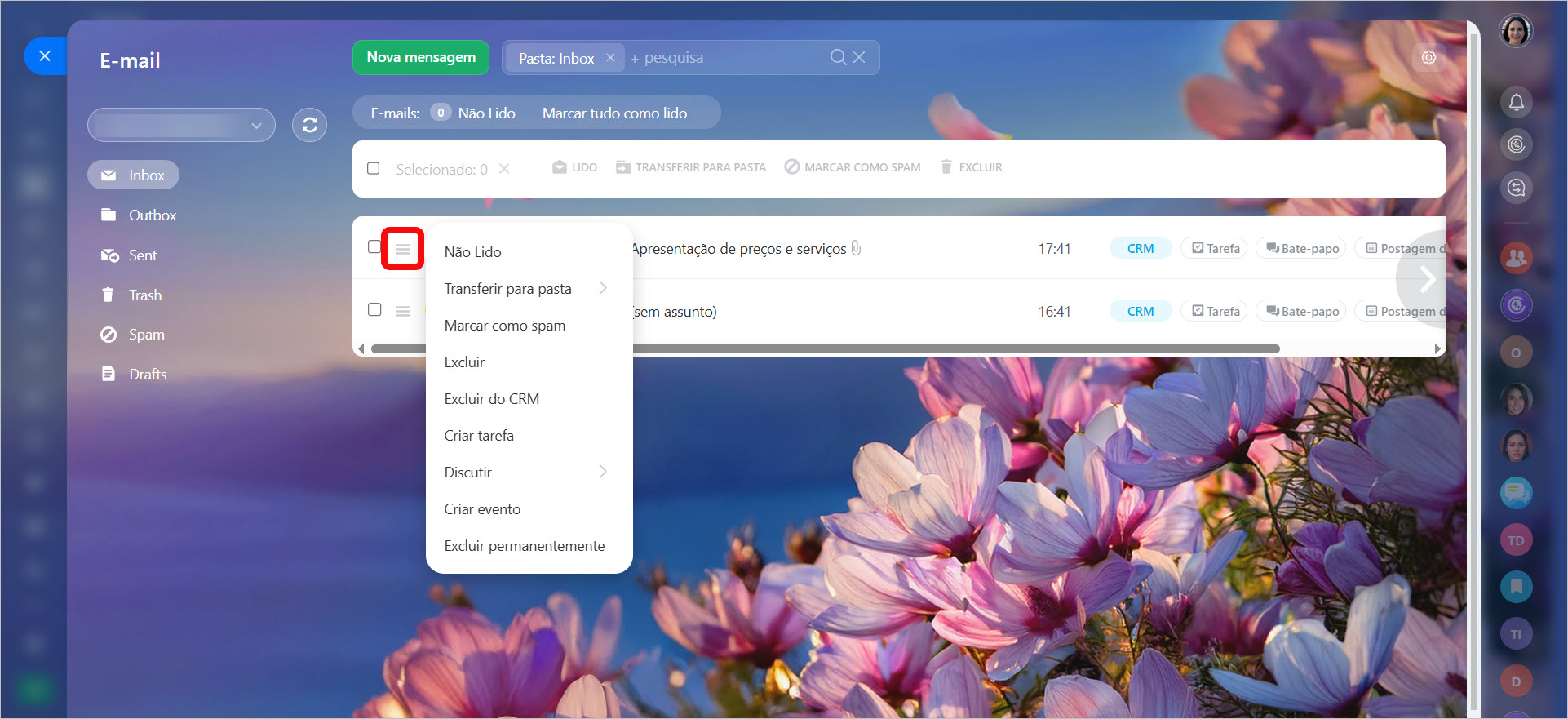Remove the Pasta: Inbox filter chip
The height and width of the screenshot is (719, 1568).
click(x=610, y=58)
